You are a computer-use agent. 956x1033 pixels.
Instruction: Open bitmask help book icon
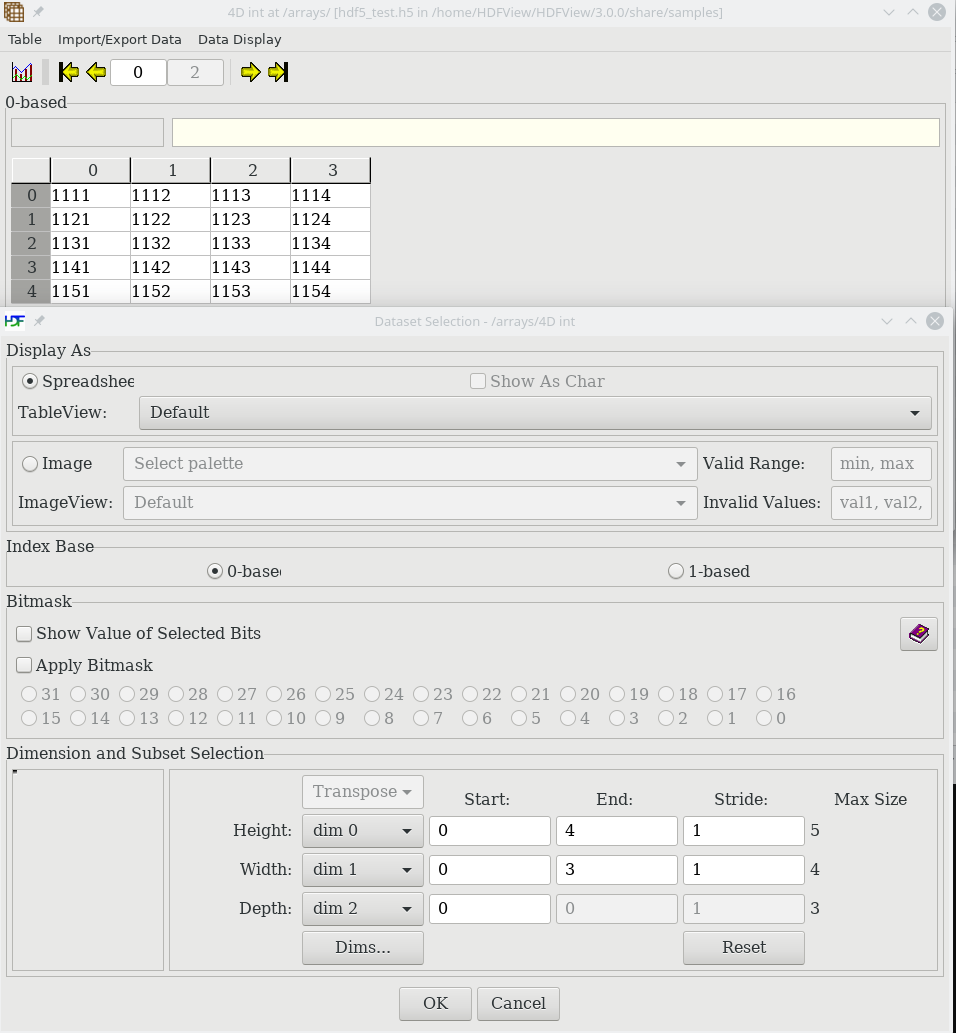[918, 634]
